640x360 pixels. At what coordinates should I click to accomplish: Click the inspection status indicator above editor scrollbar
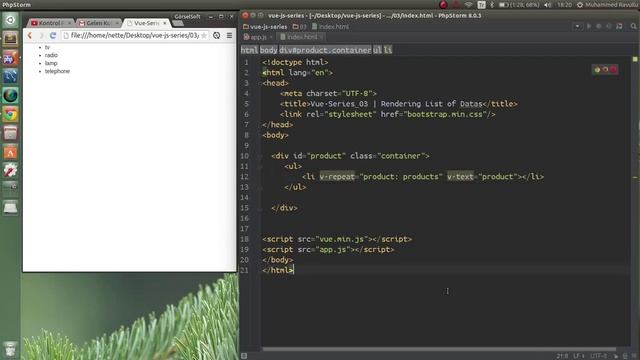[635, 60]
